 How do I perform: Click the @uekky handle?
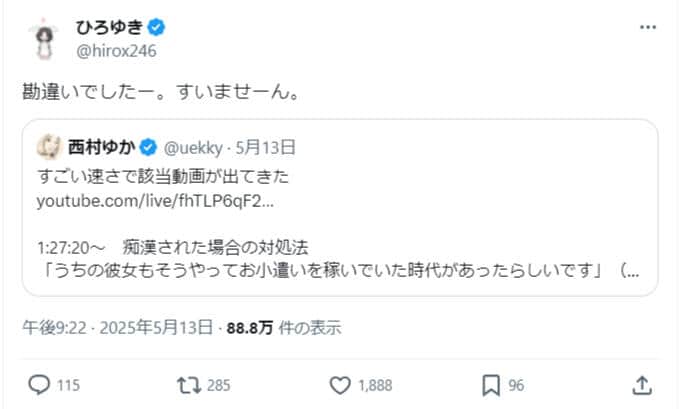point(193,148)
